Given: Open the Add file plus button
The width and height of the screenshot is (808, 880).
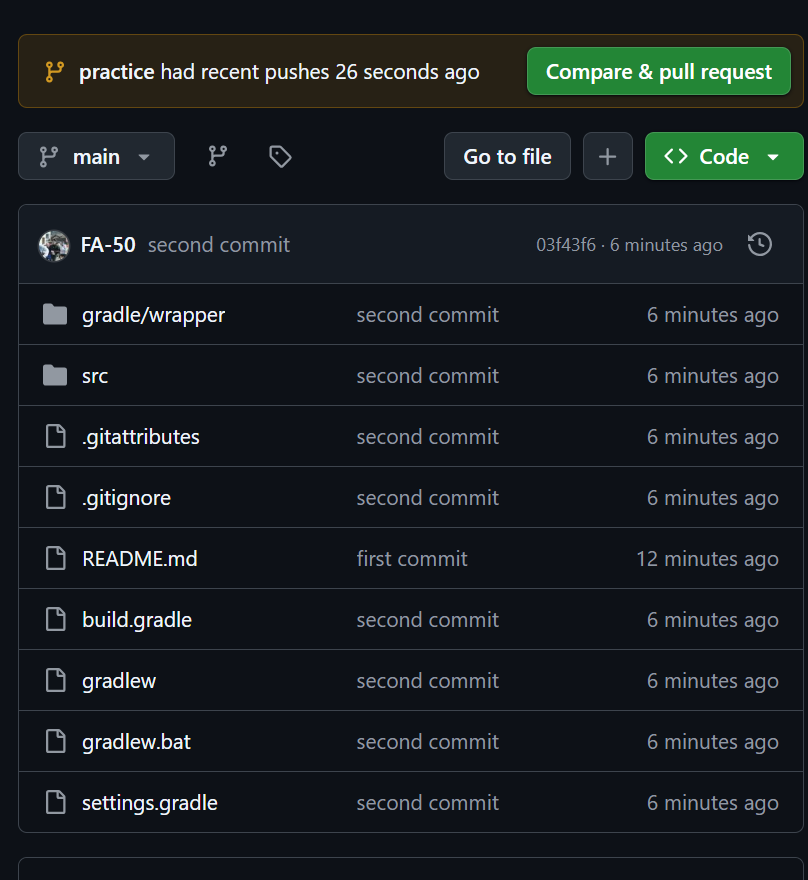Looking at the screenshot, I should (608, 156).
